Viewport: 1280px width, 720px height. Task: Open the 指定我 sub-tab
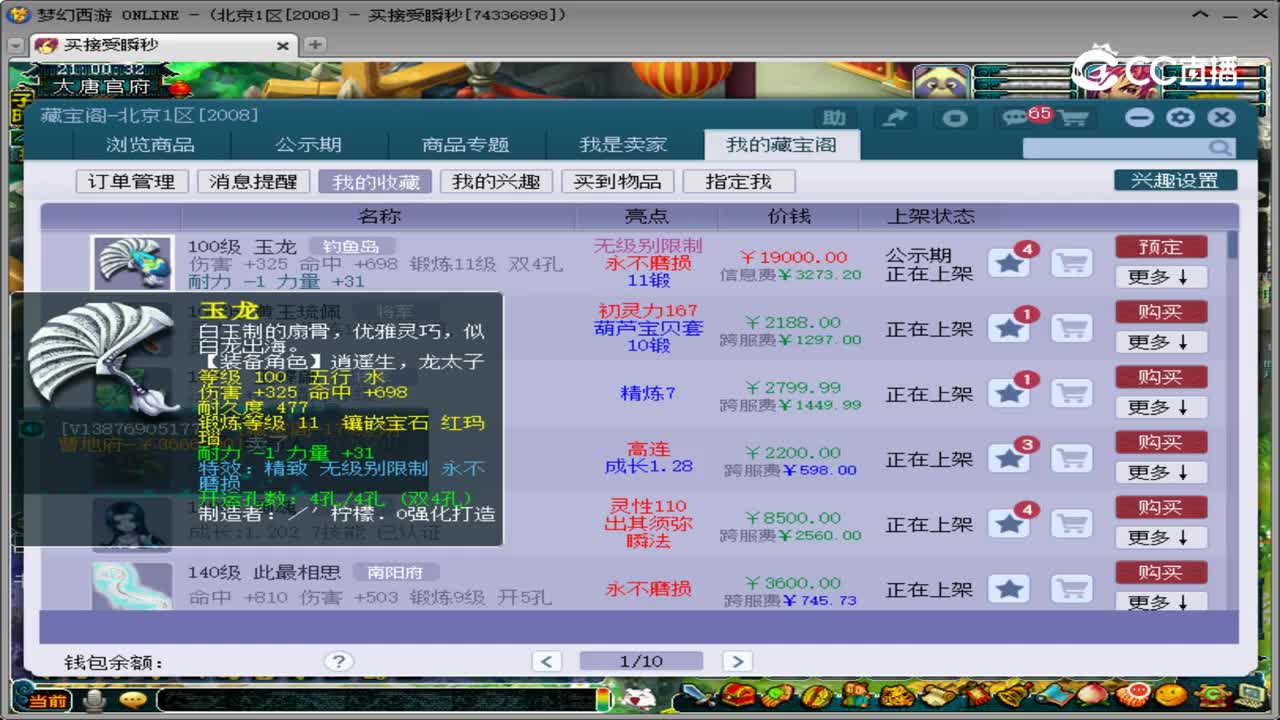point(739,181)
